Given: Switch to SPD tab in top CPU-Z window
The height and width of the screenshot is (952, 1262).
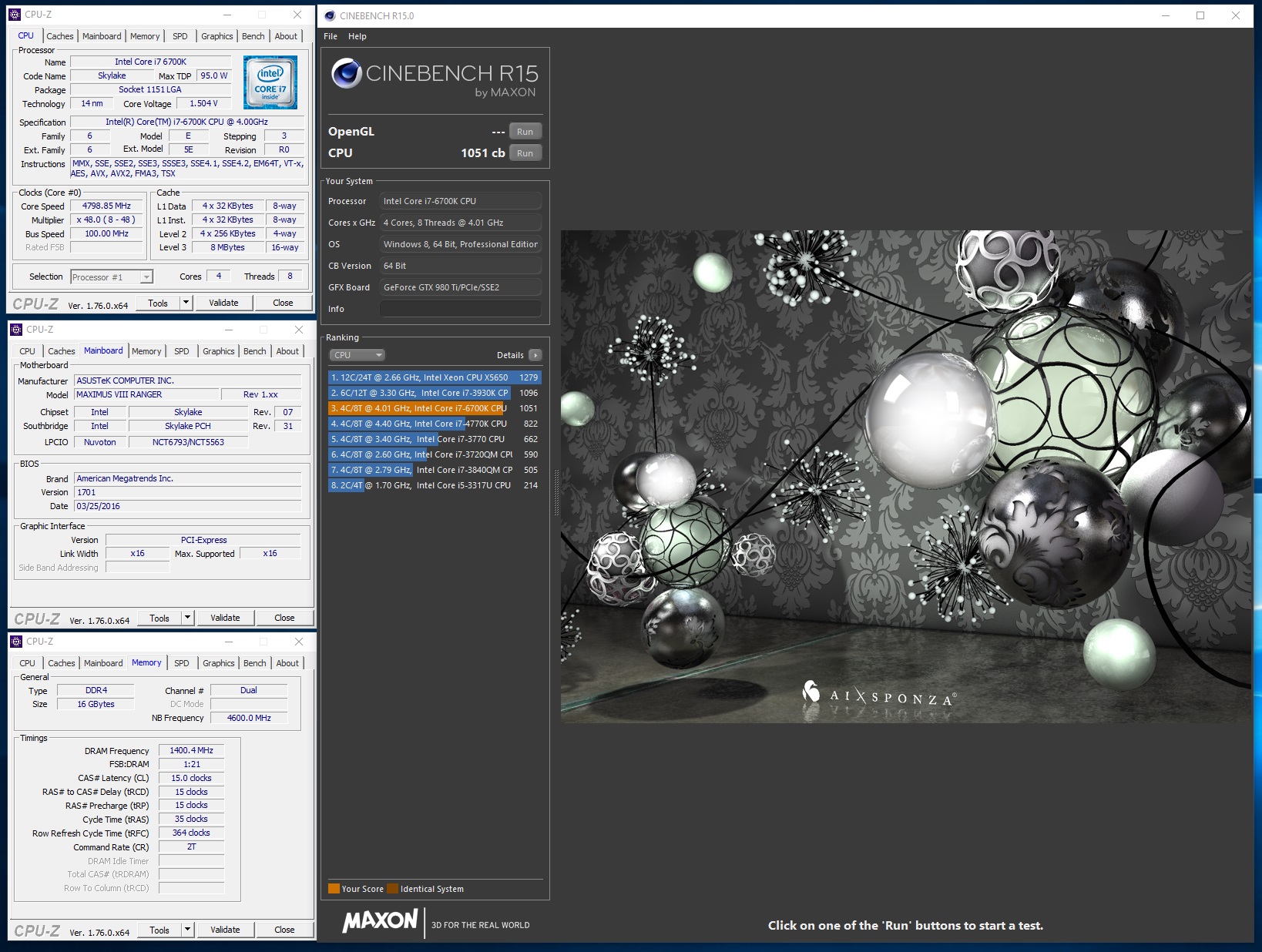Looking at the screenshot, I should coord(180,36).
